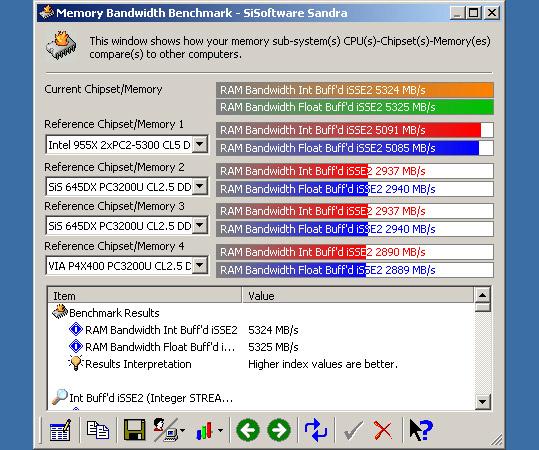Click the Value column header
This screenshot has width=539, height=450.
[358, 296]
